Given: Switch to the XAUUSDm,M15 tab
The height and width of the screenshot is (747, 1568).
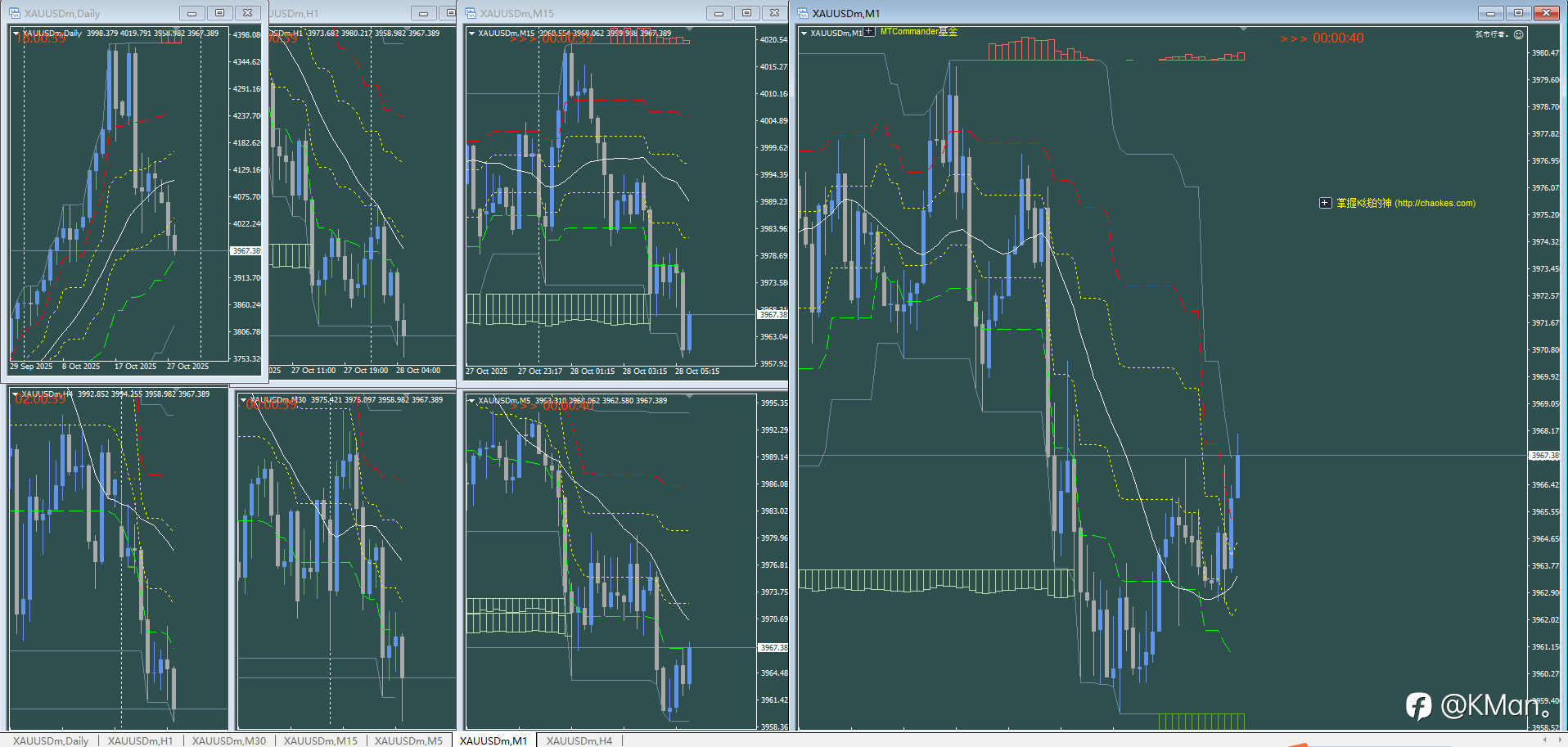Looking at the screenshot, I should 321,740.
